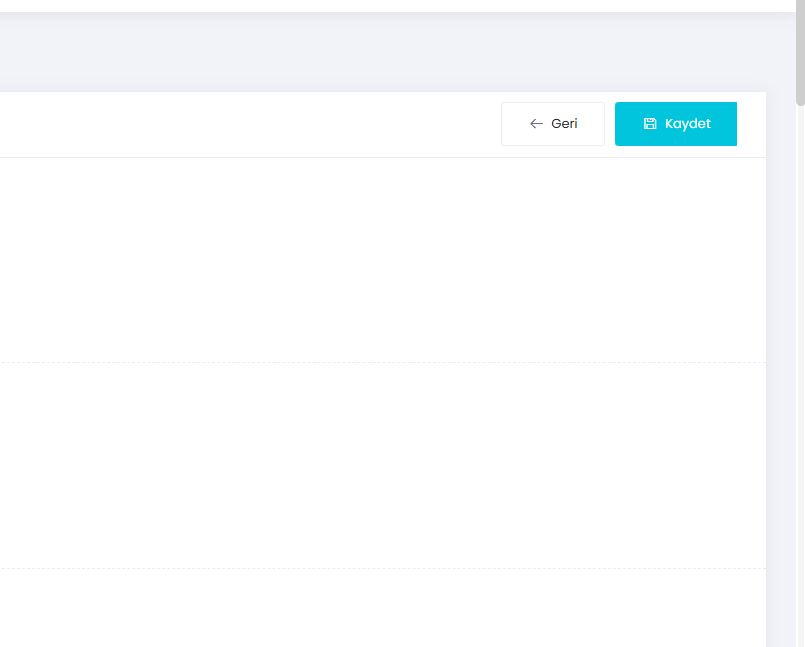This screenshot has width=805, height=647.
Task: Click the gray page background above the card
Action: pyautogui.click(x=380, y=55)
